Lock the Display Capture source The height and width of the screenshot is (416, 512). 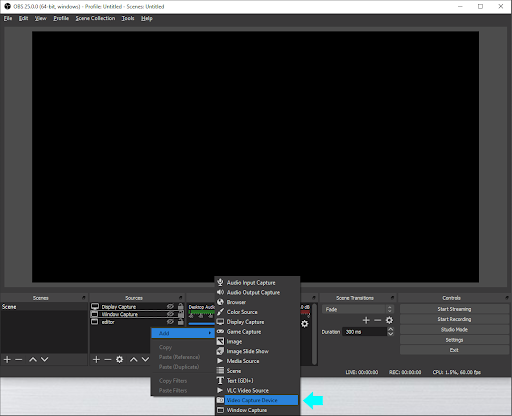coord(180,306)
